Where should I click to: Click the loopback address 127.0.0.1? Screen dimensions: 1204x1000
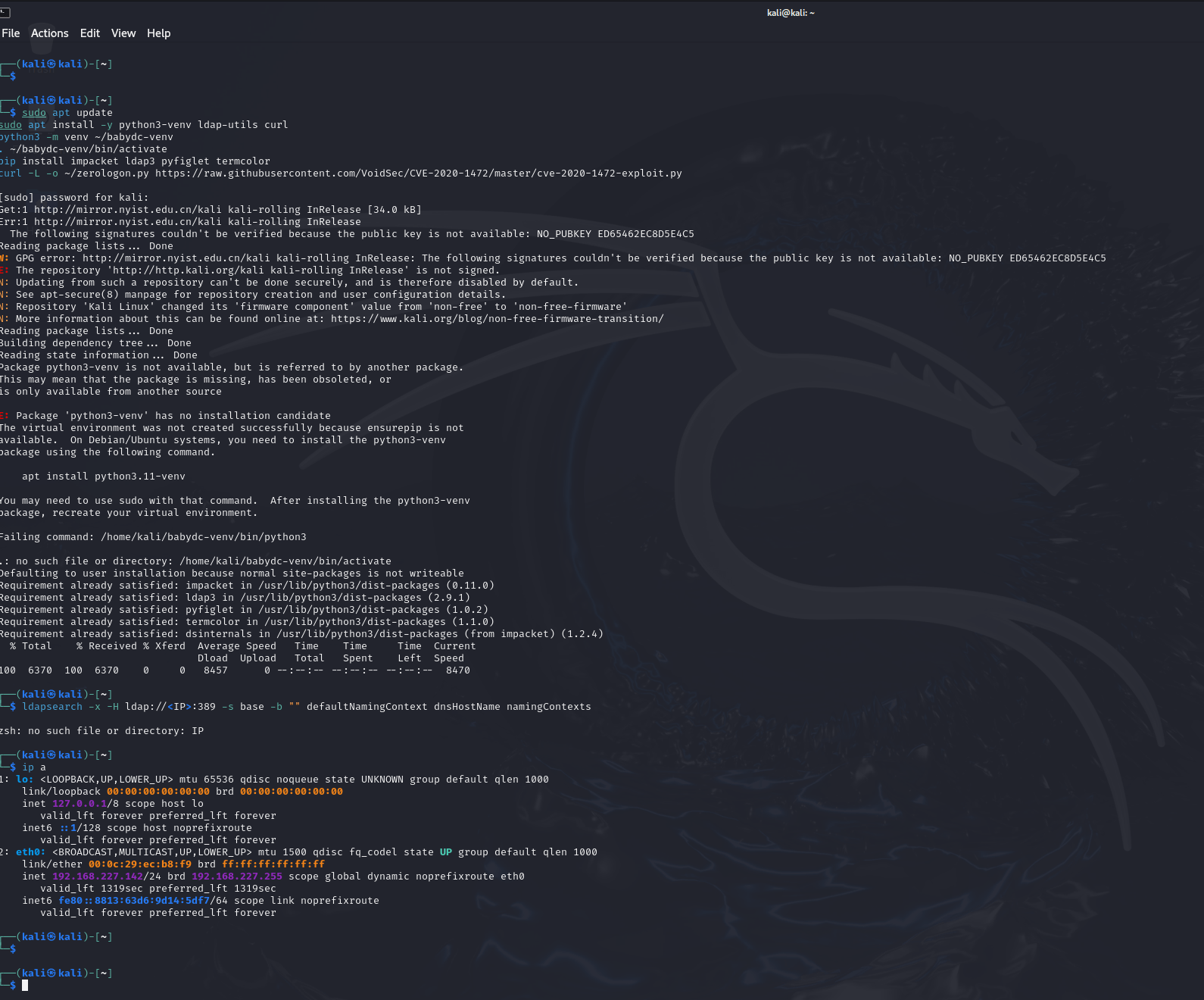point(80,804)
